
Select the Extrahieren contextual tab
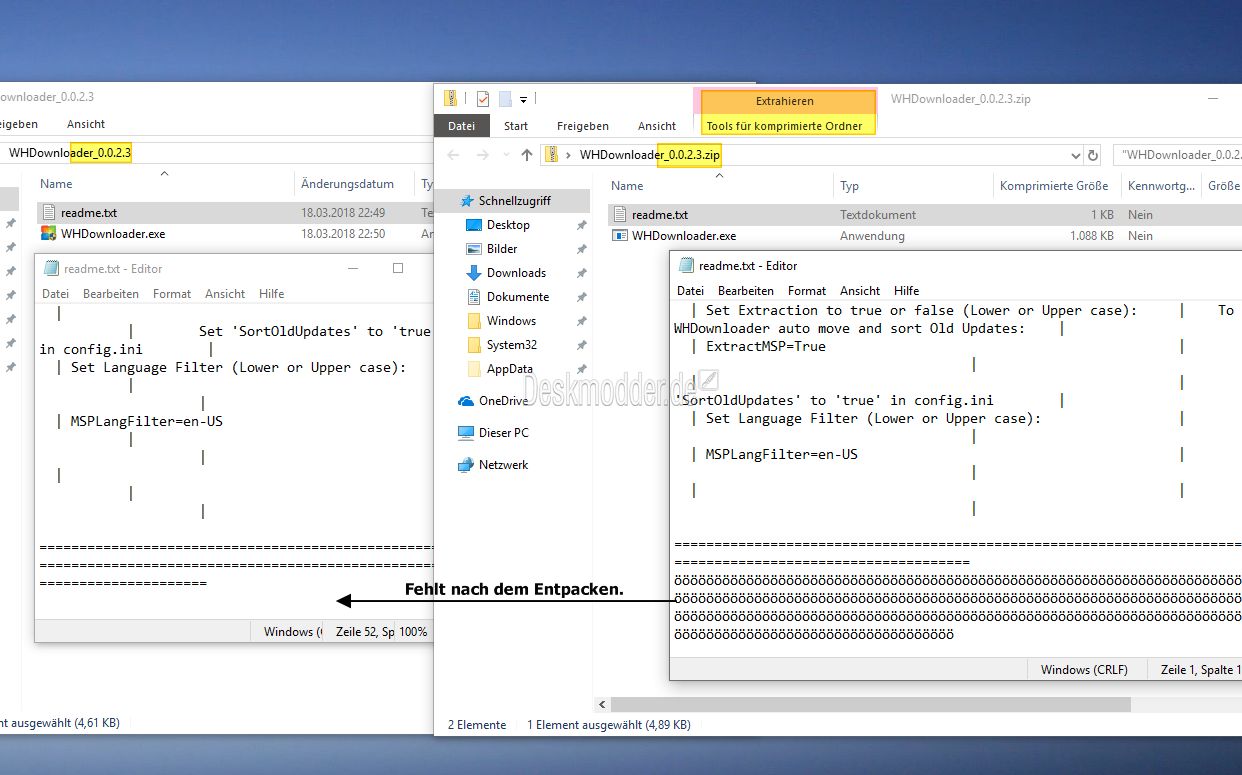[785, 101]
